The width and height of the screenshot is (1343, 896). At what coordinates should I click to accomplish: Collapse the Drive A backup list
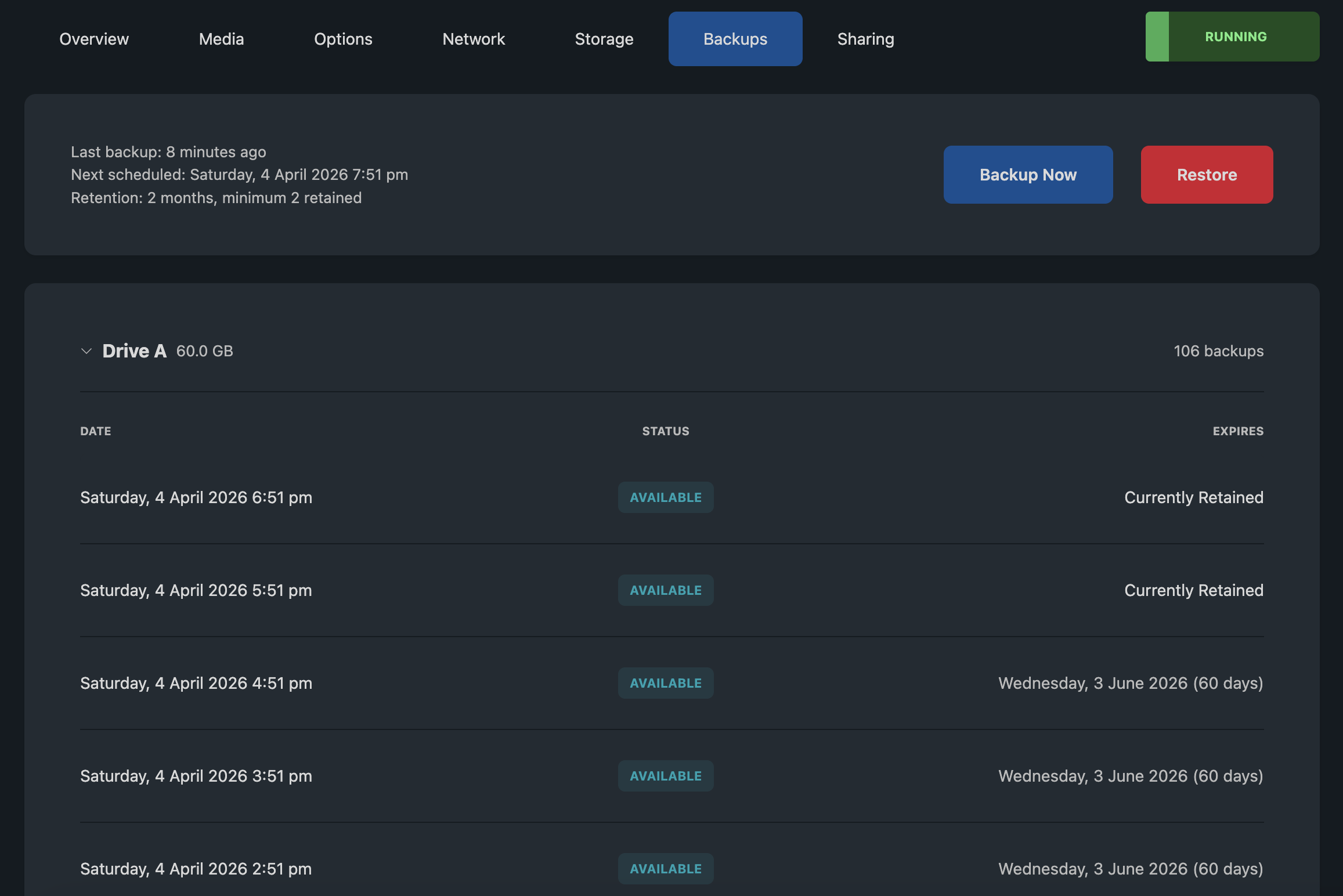tap(86, 351)
